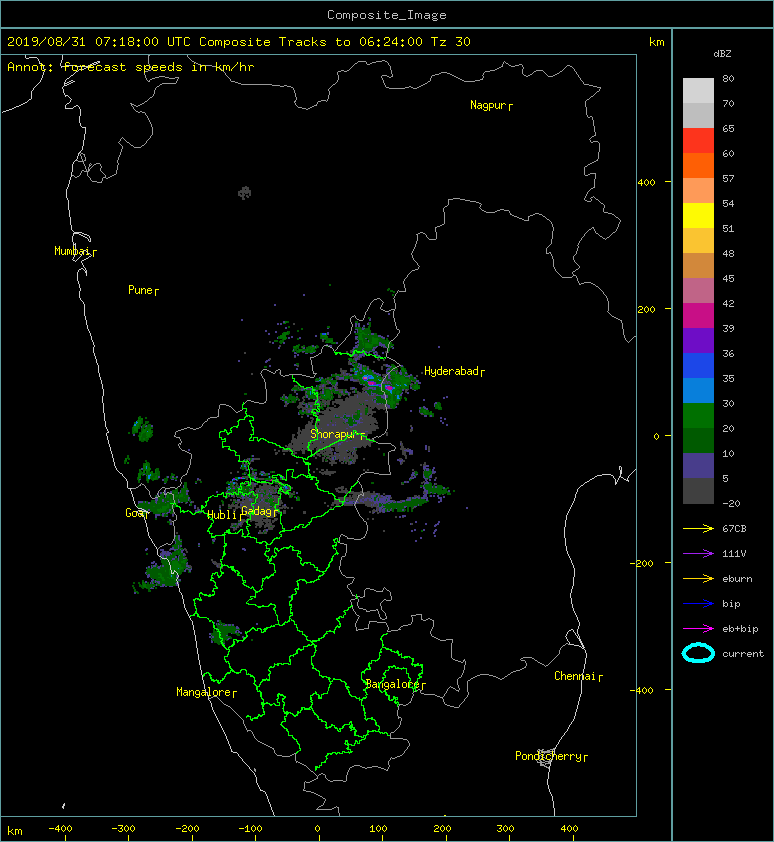Select the Bangalore city label
The image size is (774, 842).
[395, 685]
